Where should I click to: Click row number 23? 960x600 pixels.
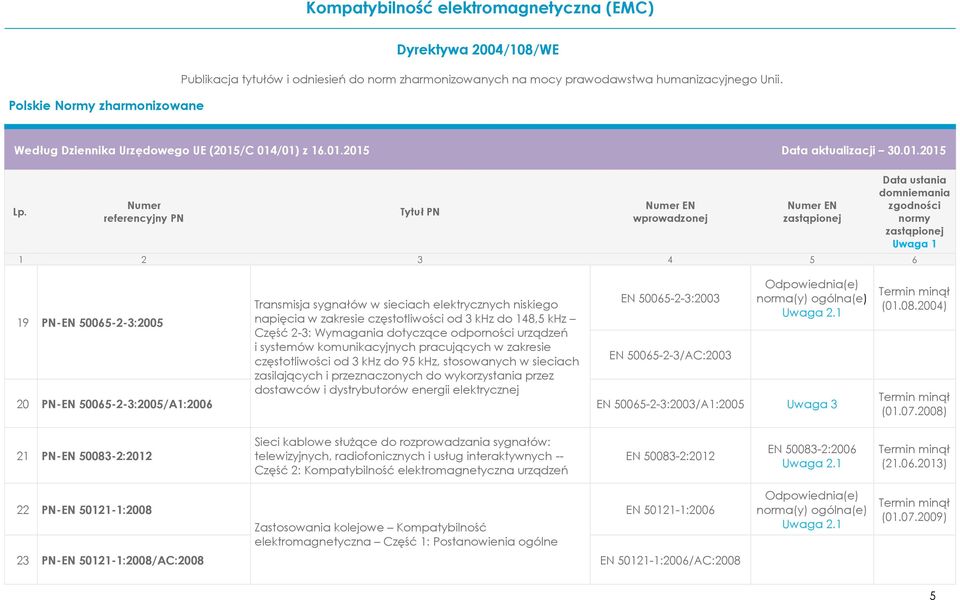pyautogui.click(x=23, y=560)
